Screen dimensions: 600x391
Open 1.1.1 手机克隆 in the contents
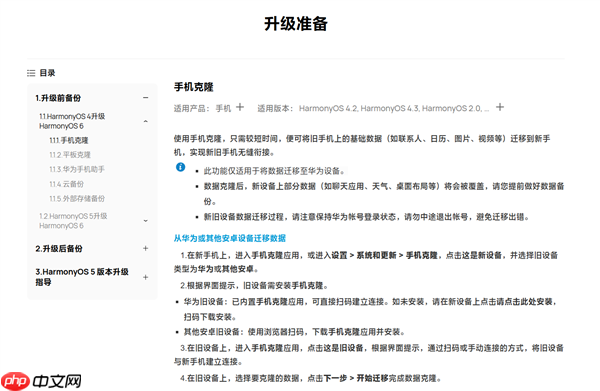[69, 140]
